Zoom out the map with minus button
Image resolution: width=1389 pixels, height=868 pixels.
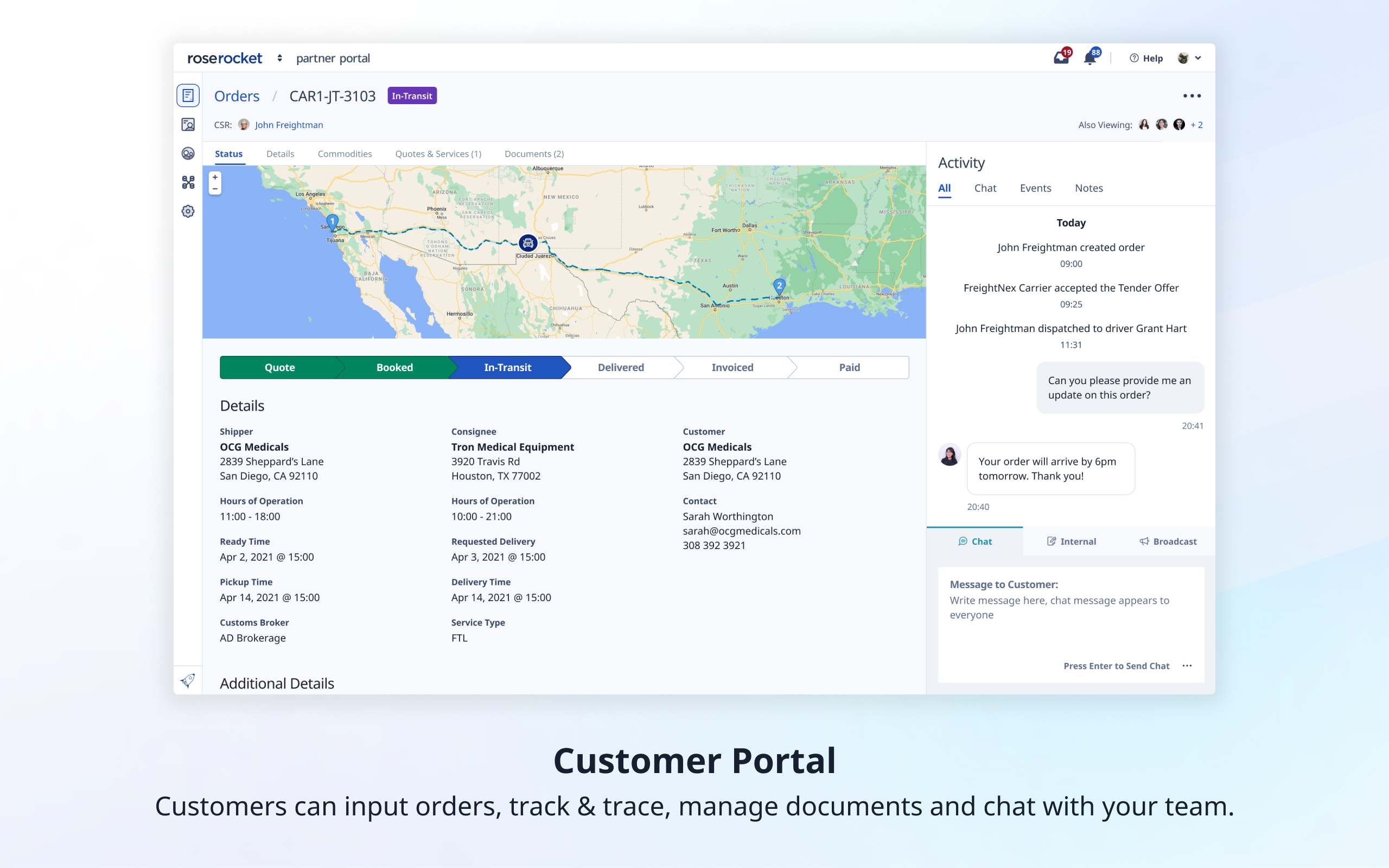pyautogui.click(x=215, y=189)
